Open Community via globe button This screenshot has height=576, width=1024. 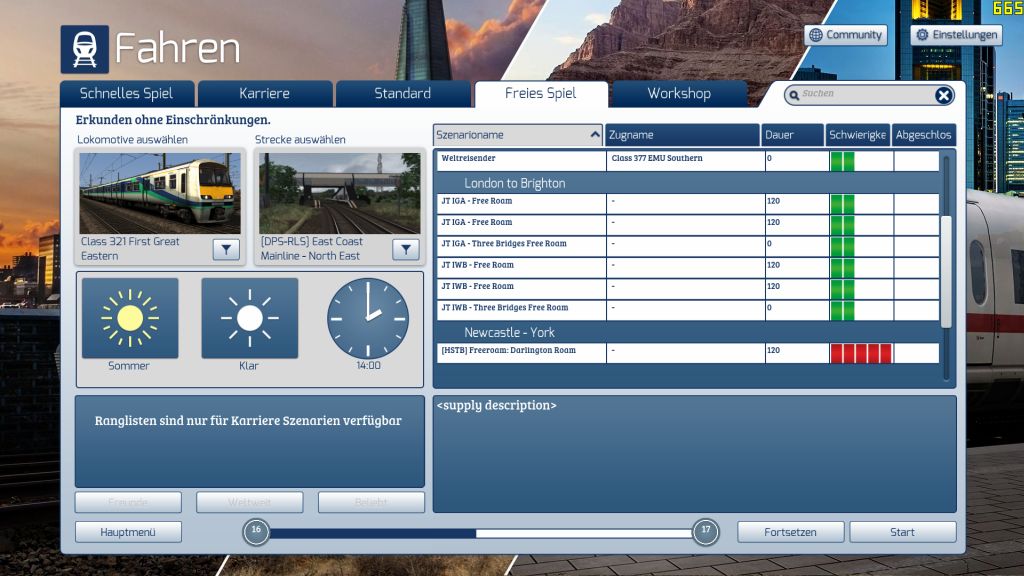[845, 35]
